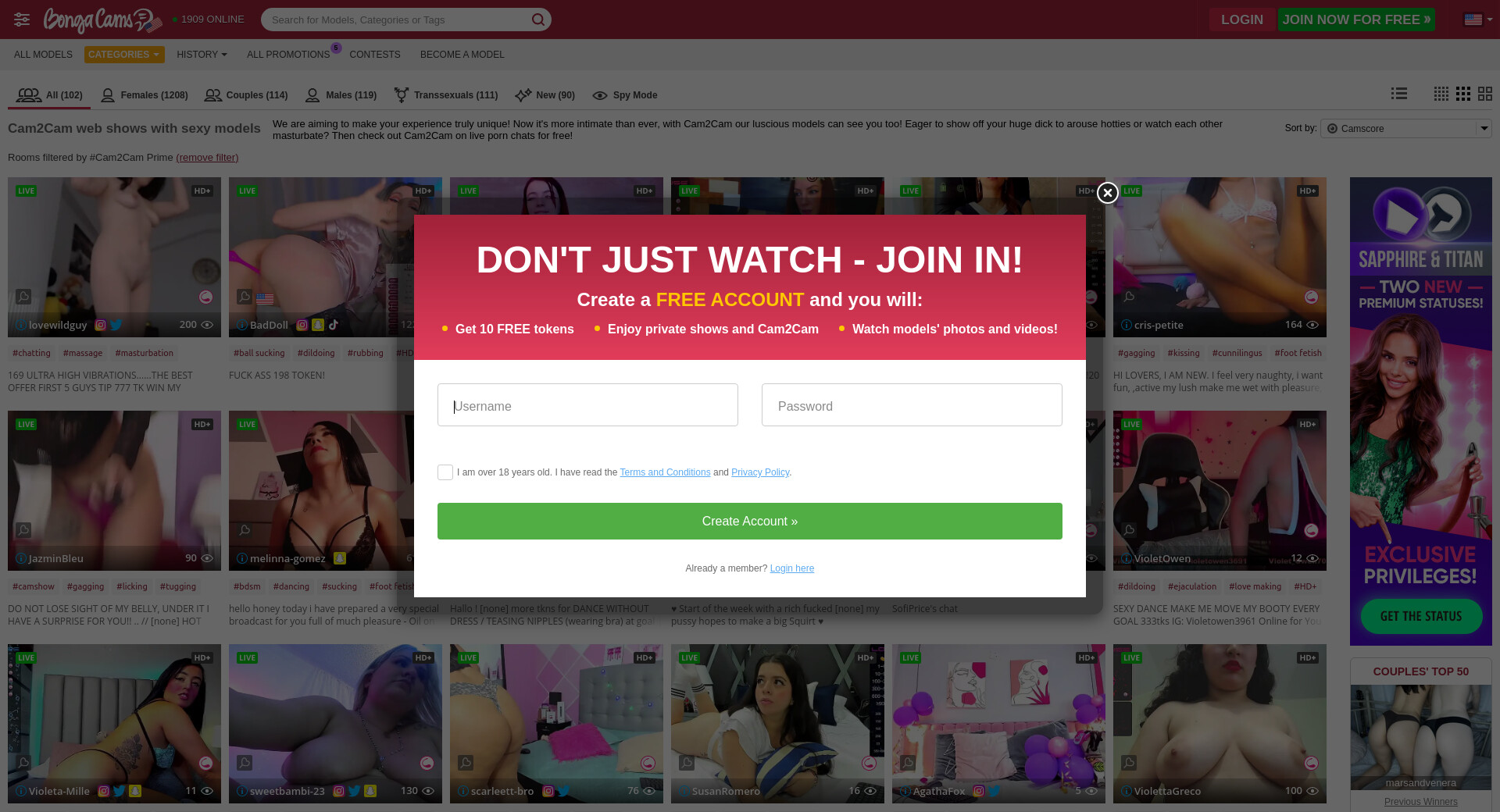1500x812 pixels.
Task: Open the language flag selector
Action: click(x=1477, y=20)
